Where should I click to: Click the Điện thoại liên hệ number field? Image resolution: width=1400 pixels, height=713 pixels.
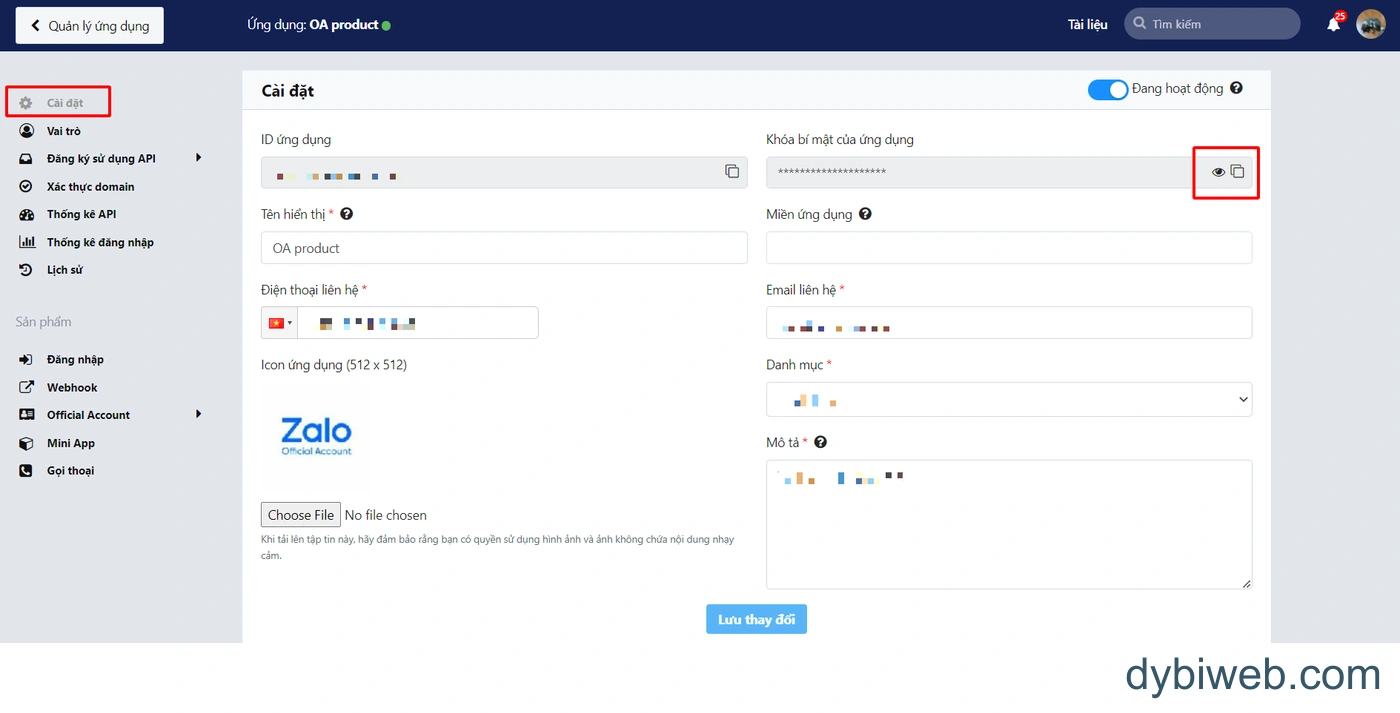pyautogui.click(x=418, y=323)
